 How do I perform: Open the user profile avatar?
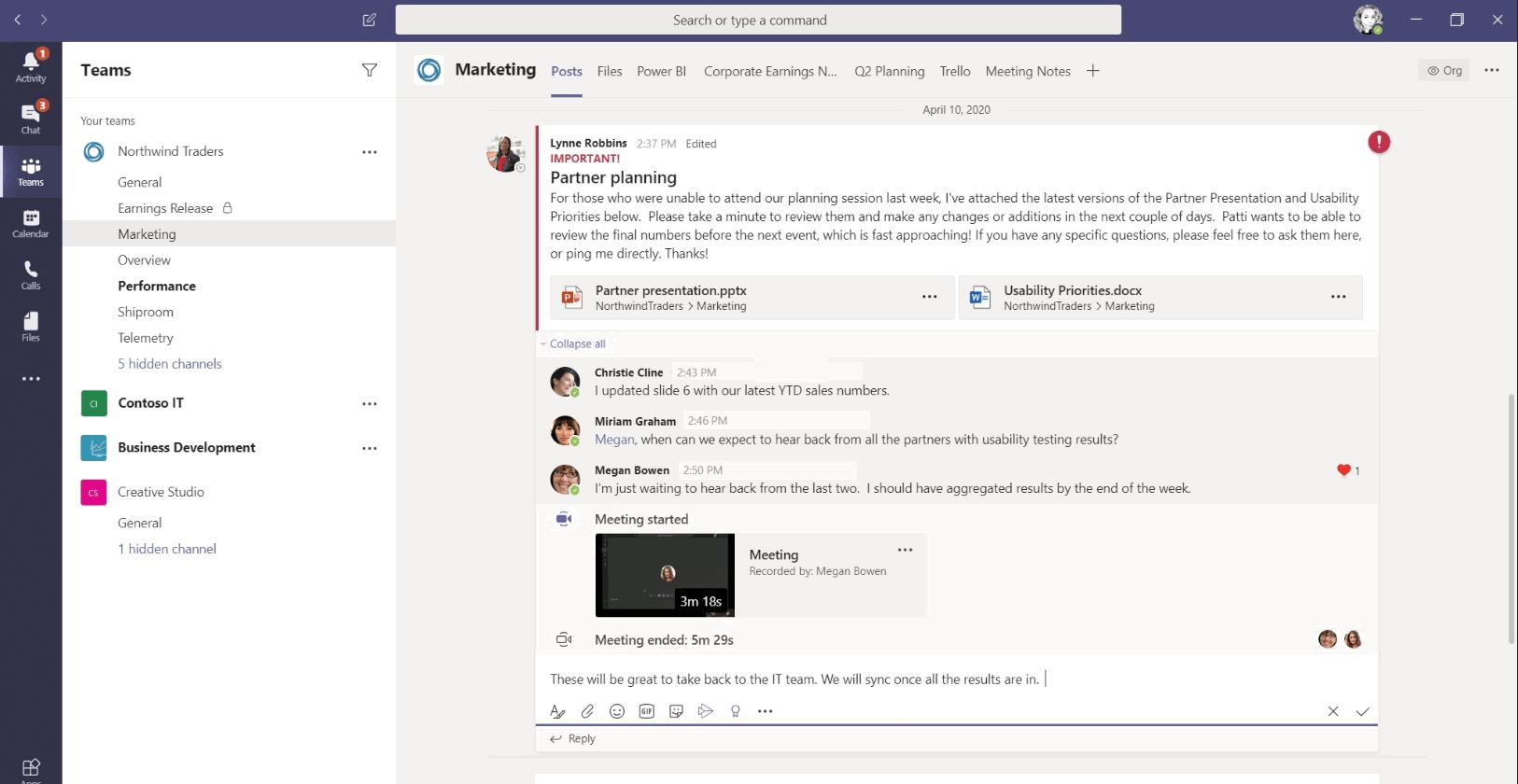click(x=1368, y=20)
